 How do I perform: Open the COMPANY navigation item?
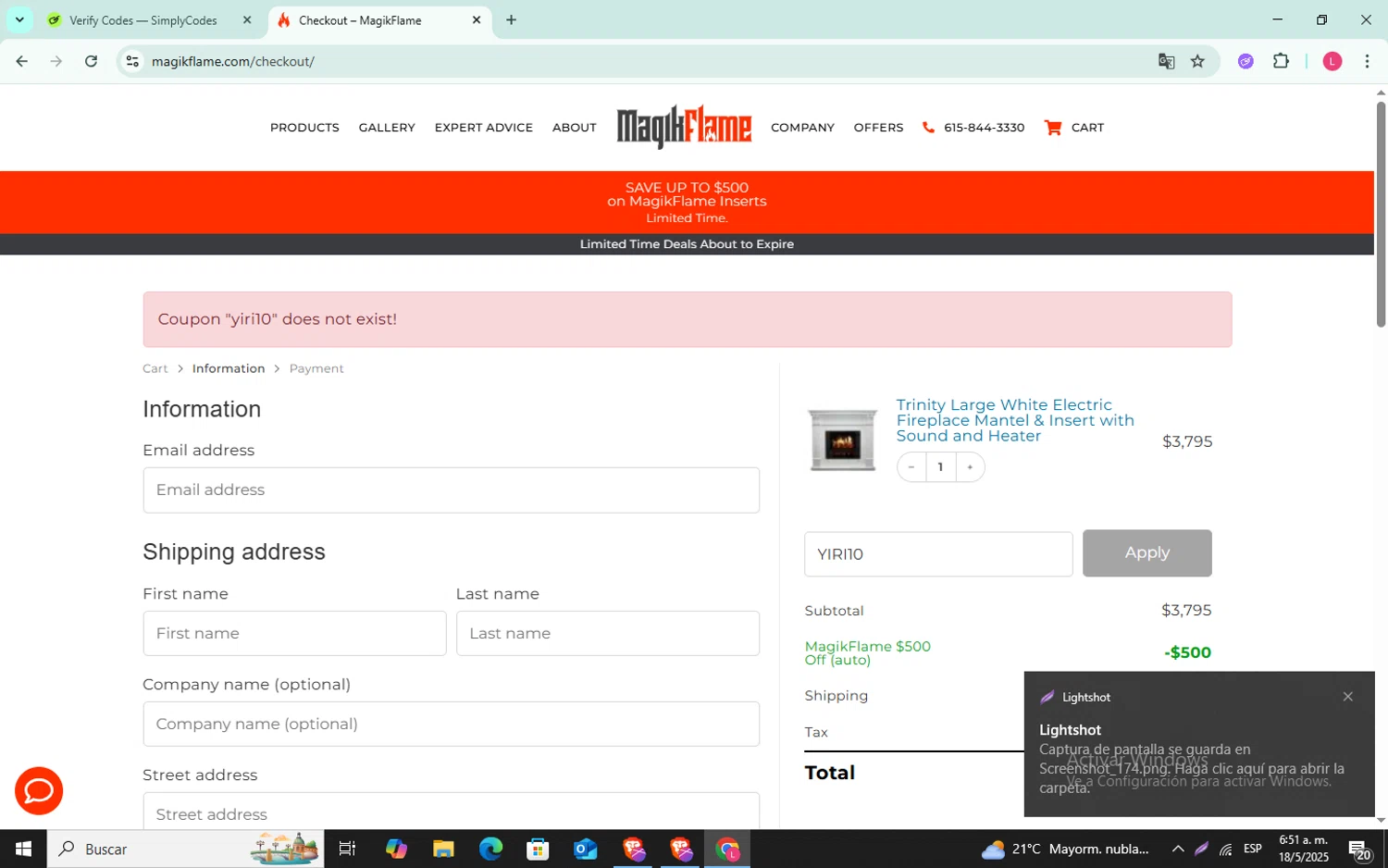pos(802,128)
